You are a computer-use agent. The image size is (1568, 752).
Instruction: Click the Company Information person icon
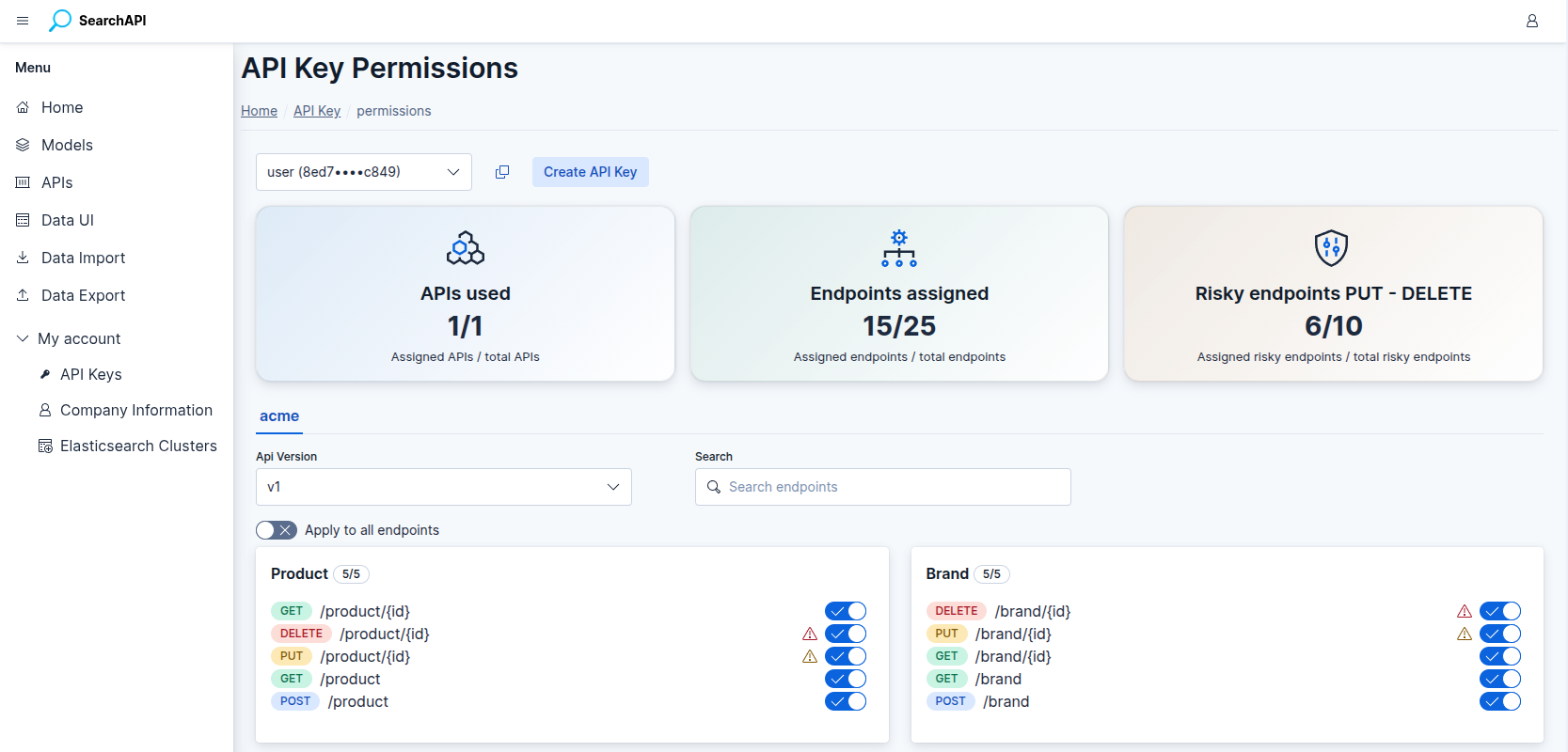click(44, 410)
